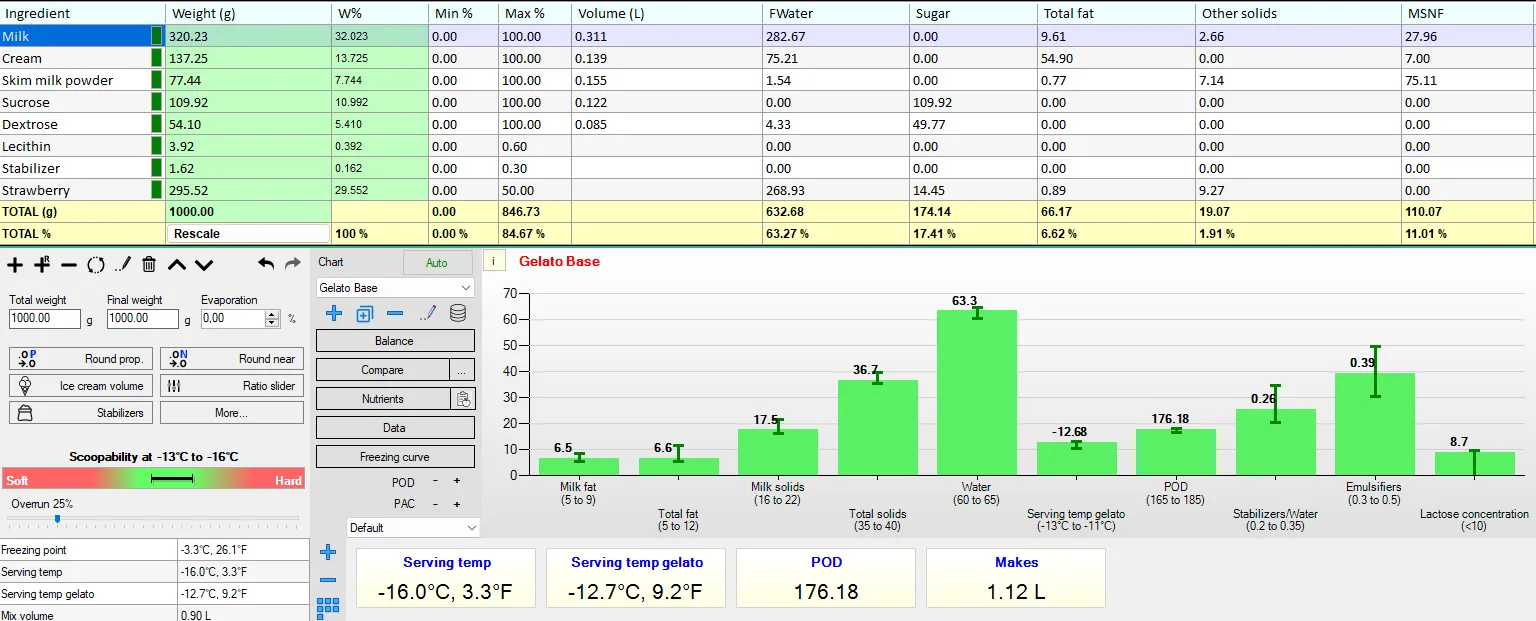This screenshot has height=621, width=1536.
Task: Click the clipboard icon beside Nutrients
Action: (463, 399)
